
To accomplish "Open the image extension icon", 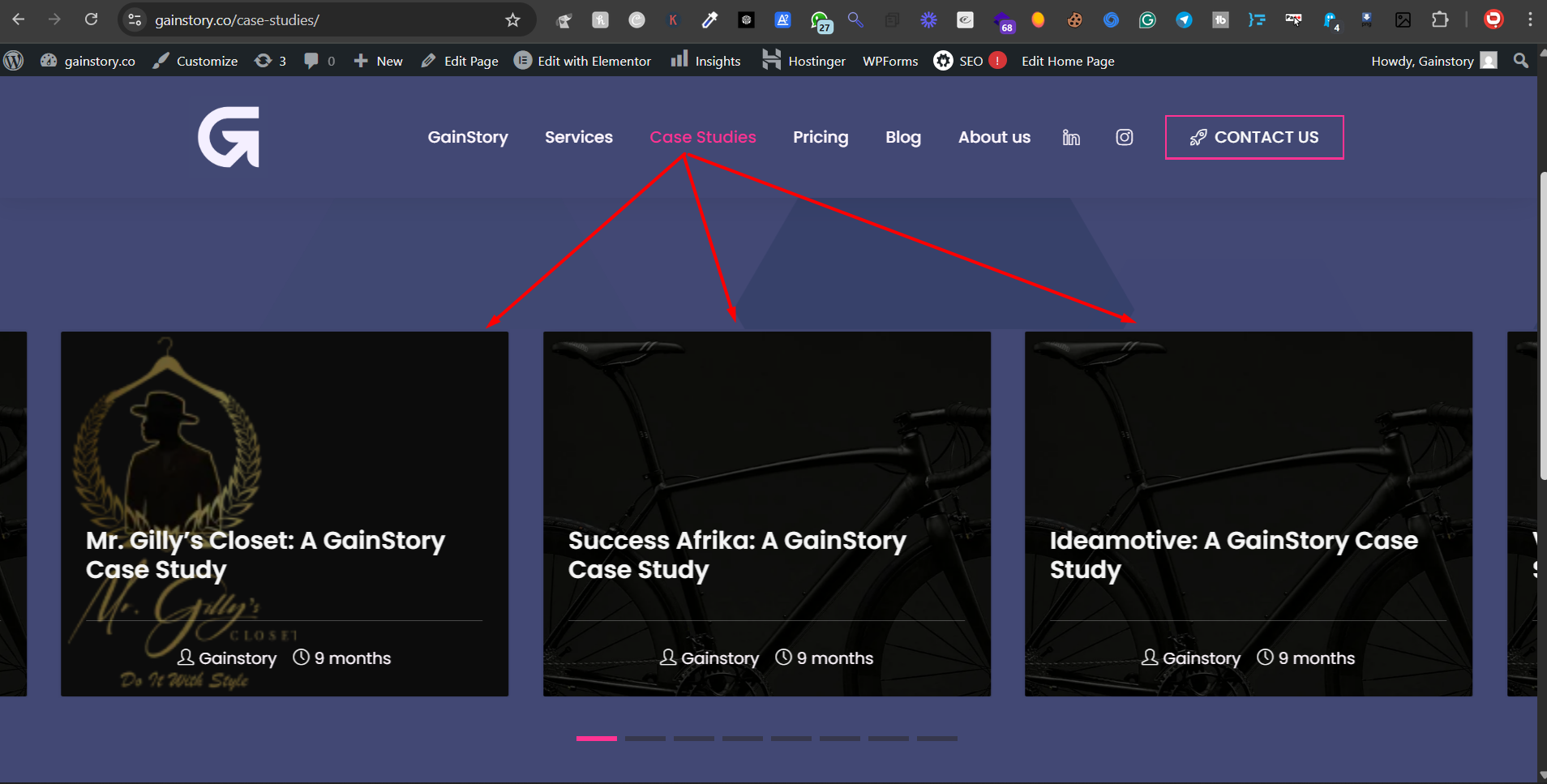I will [x=1403, y=20].
